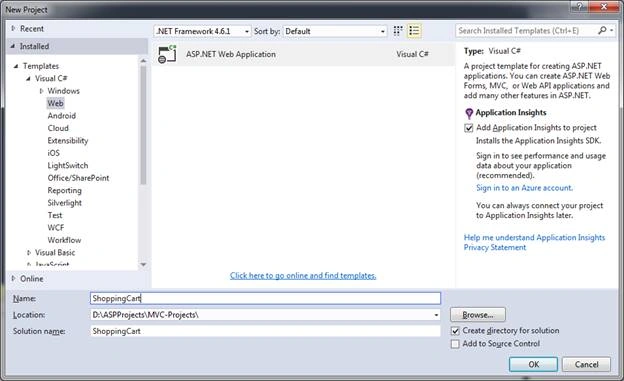This screenshot has width=624, height=381.
Task: Select the Test template category
Action: point(55,215)
